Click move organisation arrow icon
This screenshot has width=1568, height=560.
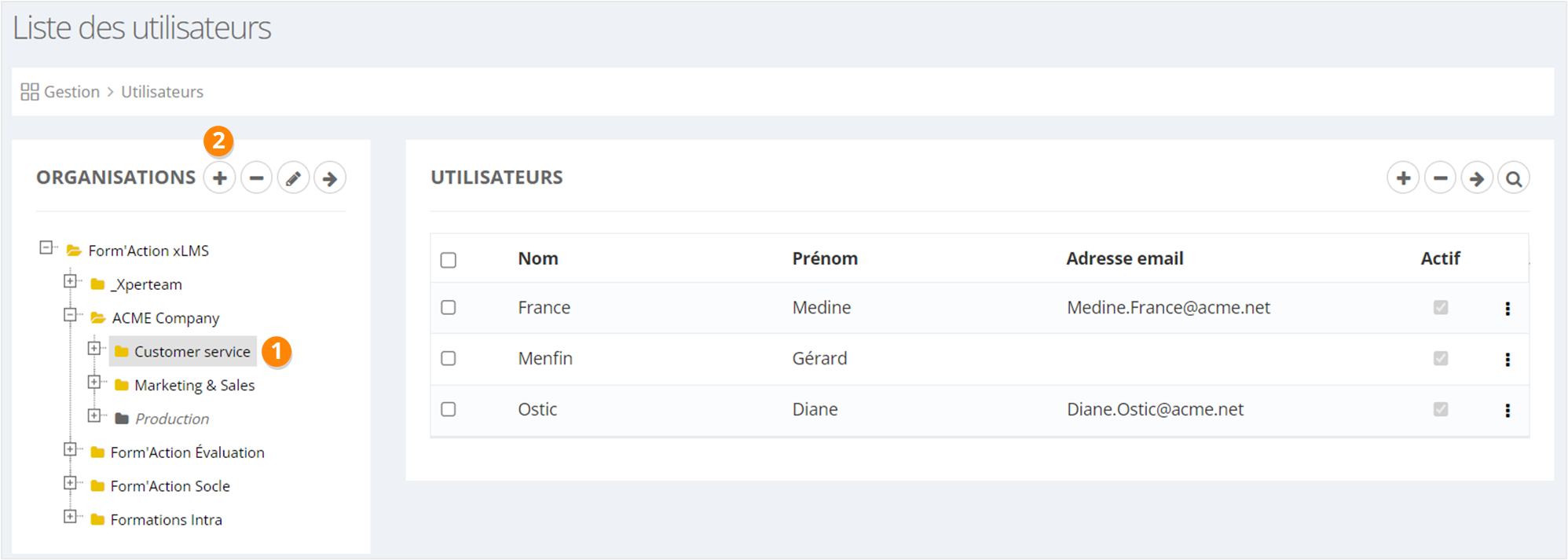330,178
